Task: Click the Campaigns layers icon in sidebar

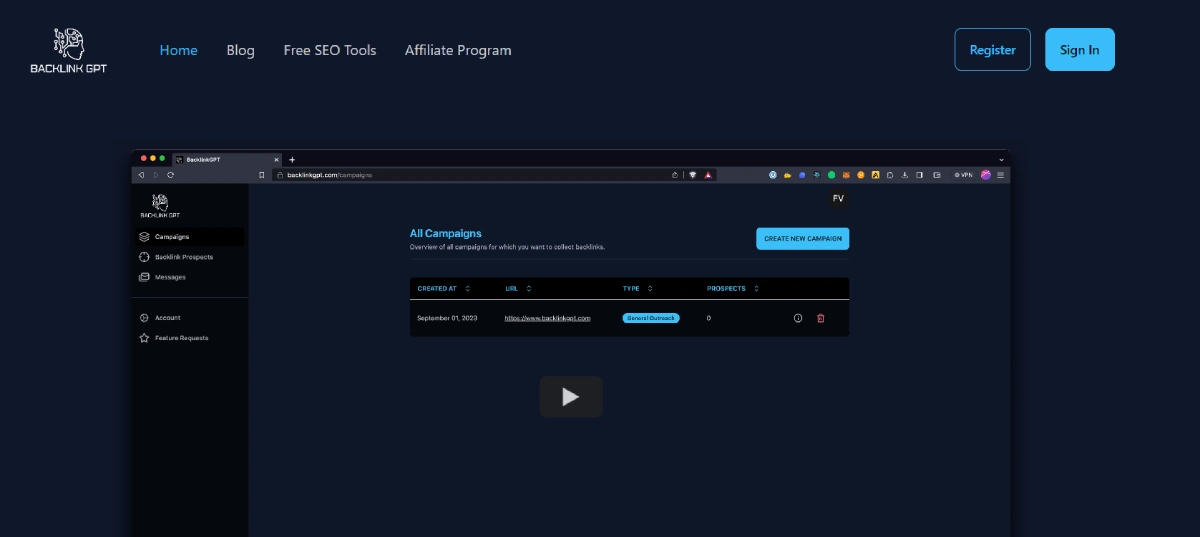Action: [145, 237]
